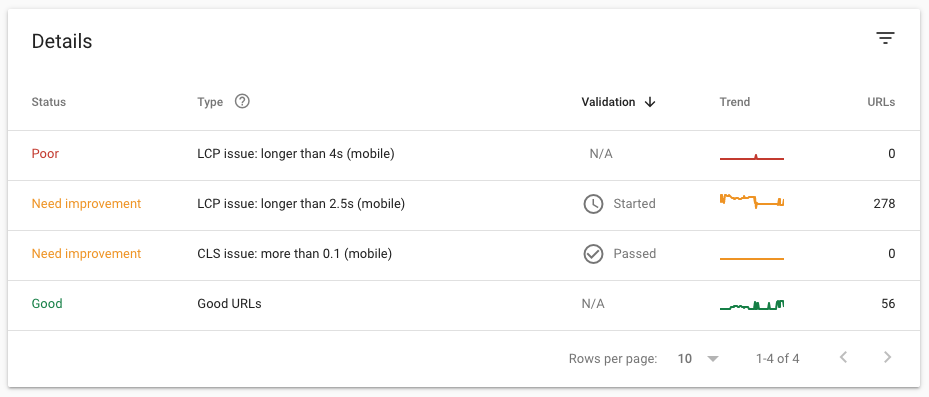Open the LCP longer than 2.5s row
929x397 pixels.
click(x=464, y=205)
